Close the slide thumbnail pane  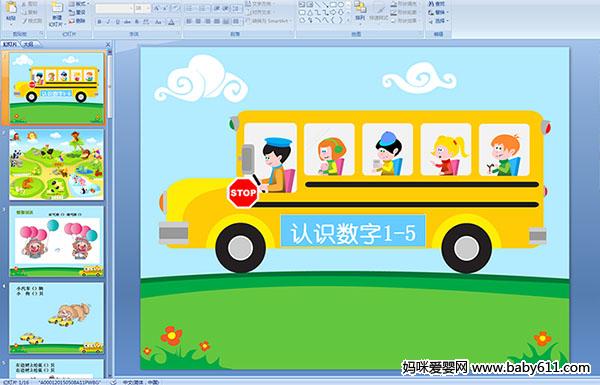(108, 44)
